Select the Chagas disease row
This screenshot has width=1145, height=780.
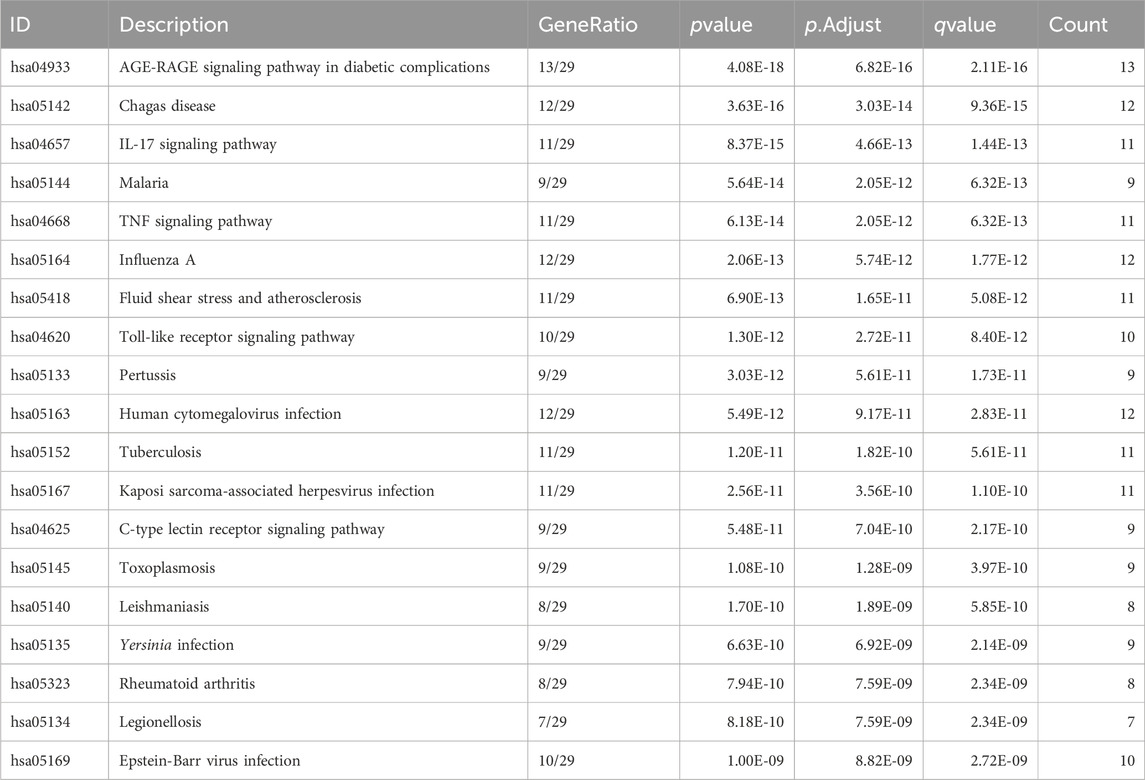tap(167, 106)
